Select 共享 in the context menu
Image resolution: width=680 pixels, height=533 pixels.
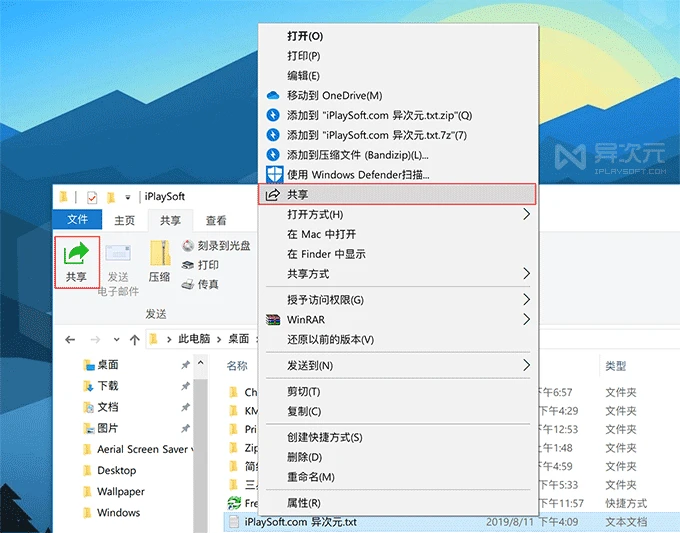coord(398,194)
